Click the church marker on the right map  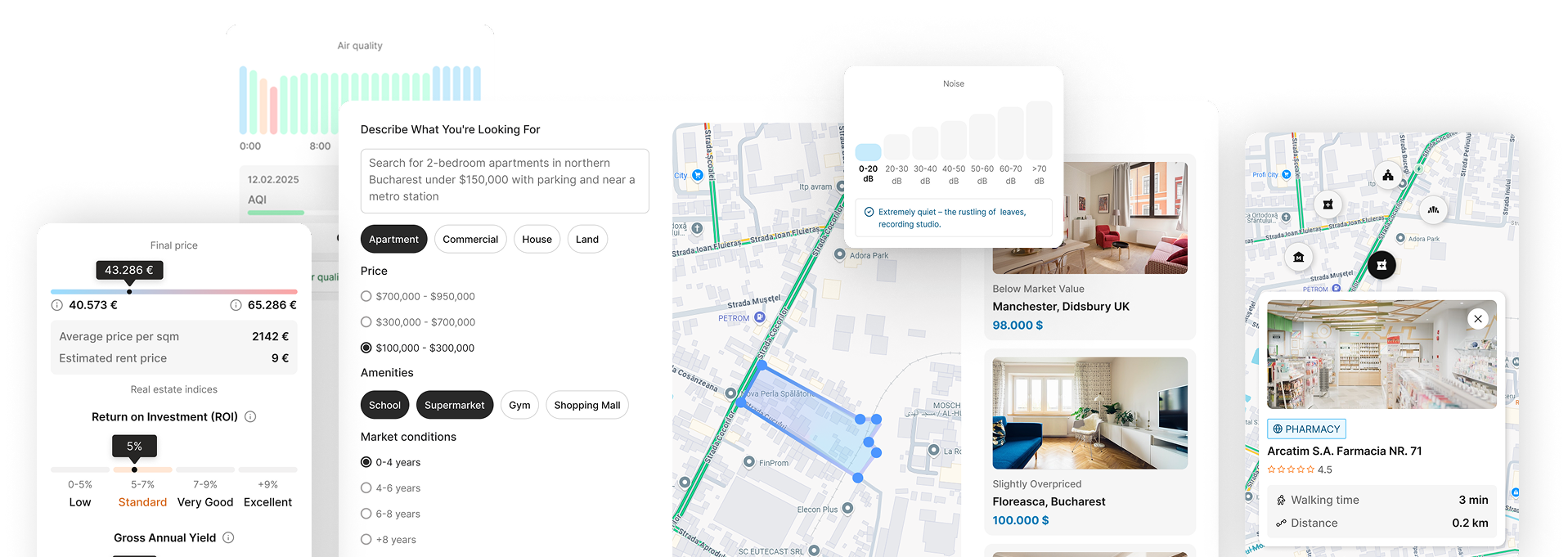1387,175
